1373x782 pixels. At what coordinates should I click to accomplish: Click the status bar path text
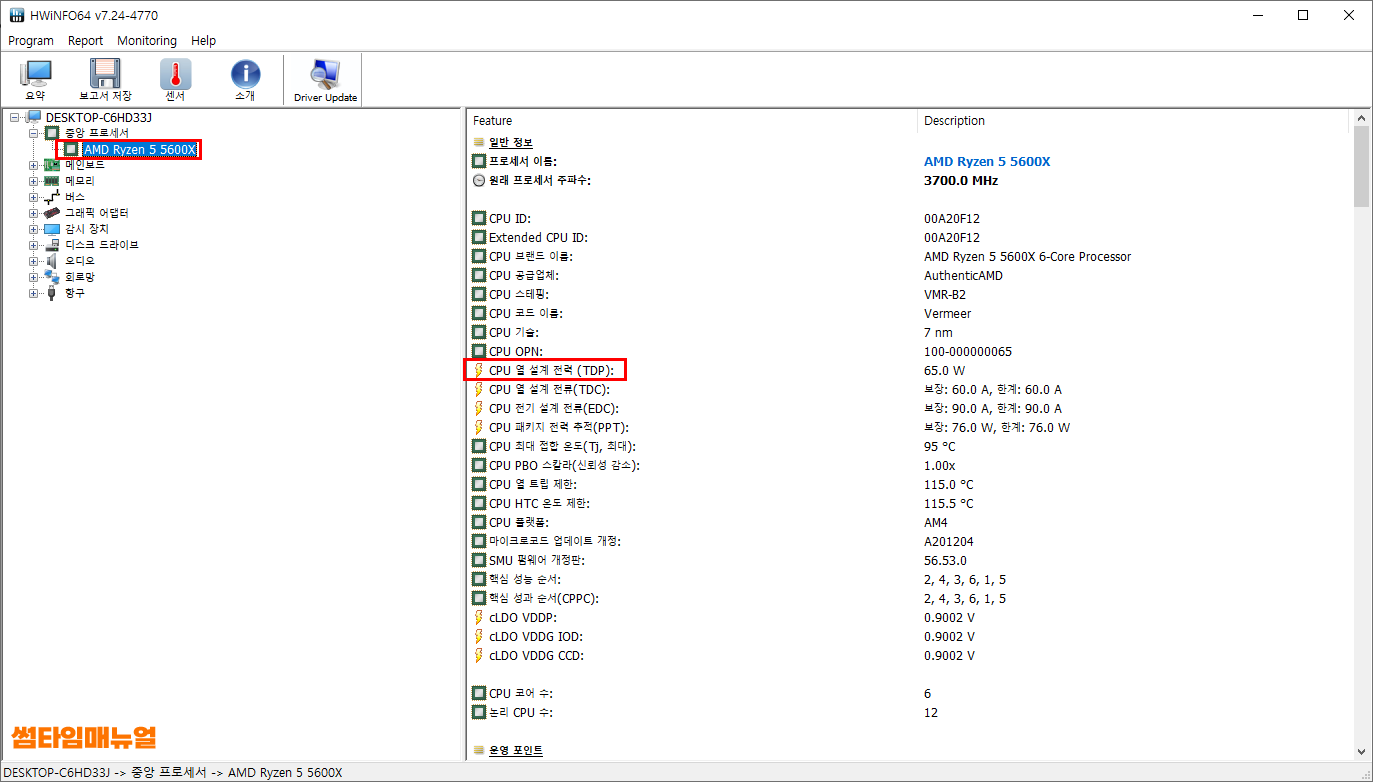tap(173, 772)
